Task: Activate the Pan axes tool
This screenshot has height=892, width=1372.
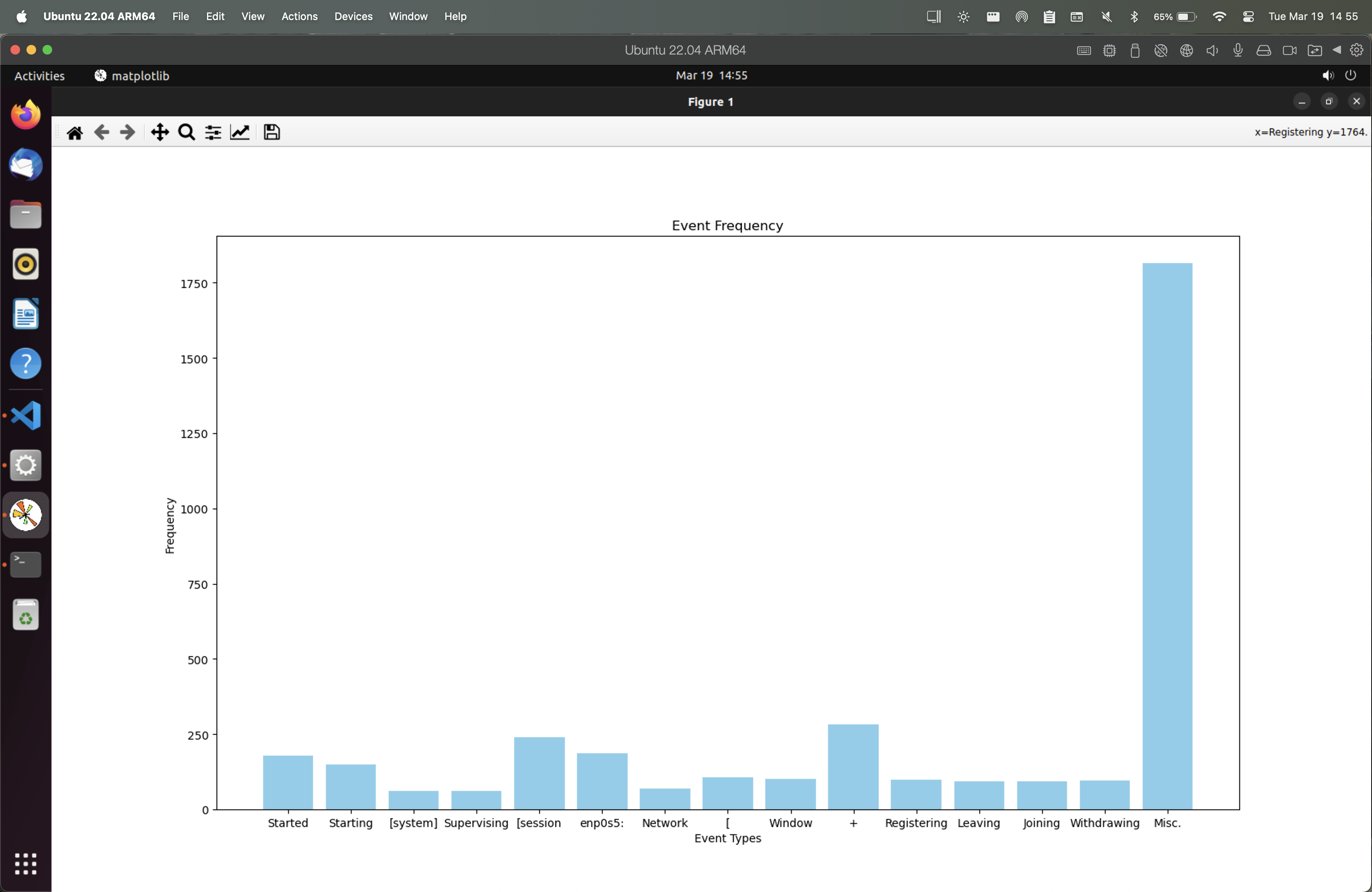Action: [160, 132]
